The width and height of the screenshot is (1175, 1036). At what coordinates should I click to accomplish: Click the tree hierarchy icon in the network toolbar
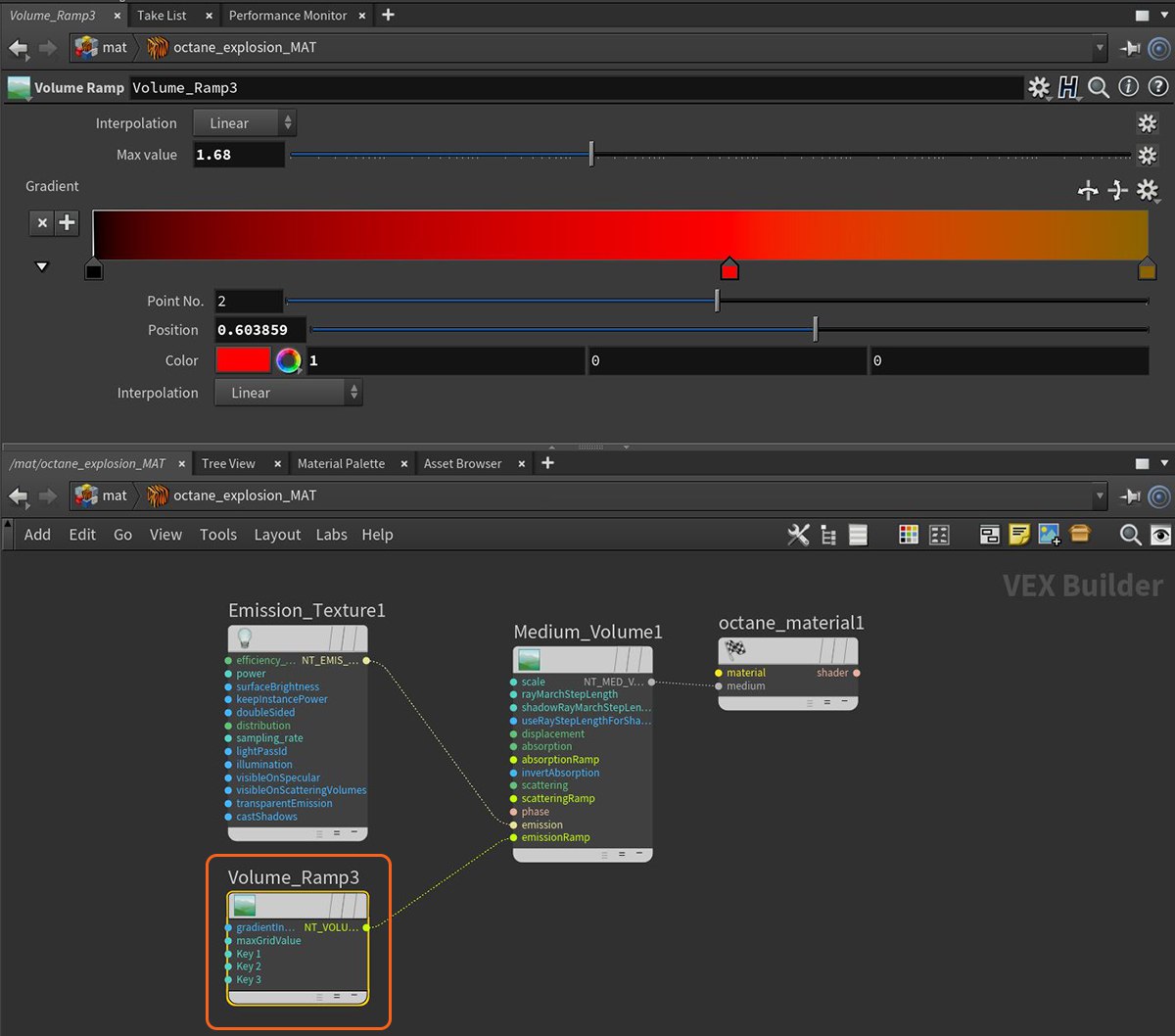(x=827, y=535)
